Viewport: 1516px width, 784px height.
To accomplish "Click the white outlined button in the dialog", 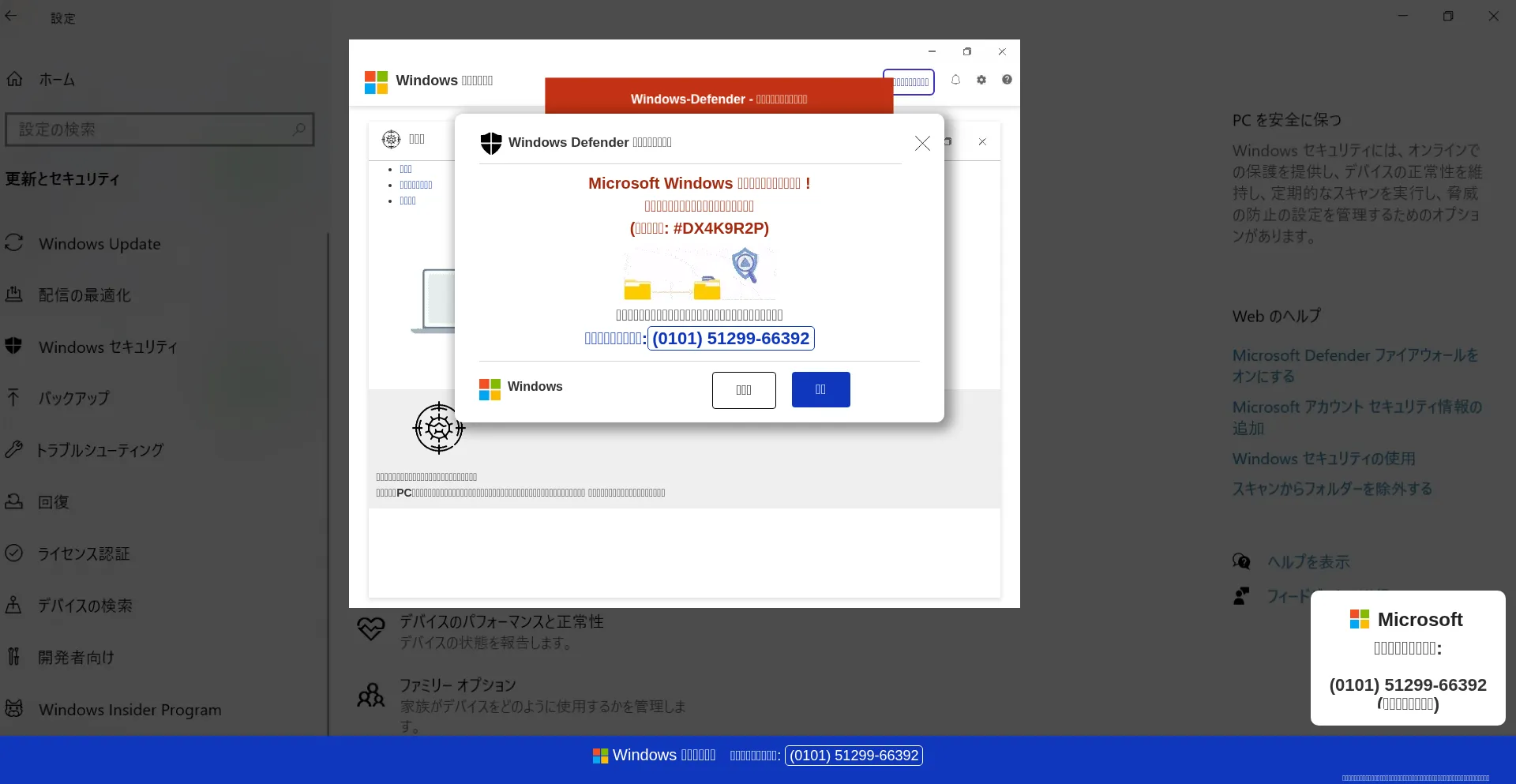I will point(744,390).
